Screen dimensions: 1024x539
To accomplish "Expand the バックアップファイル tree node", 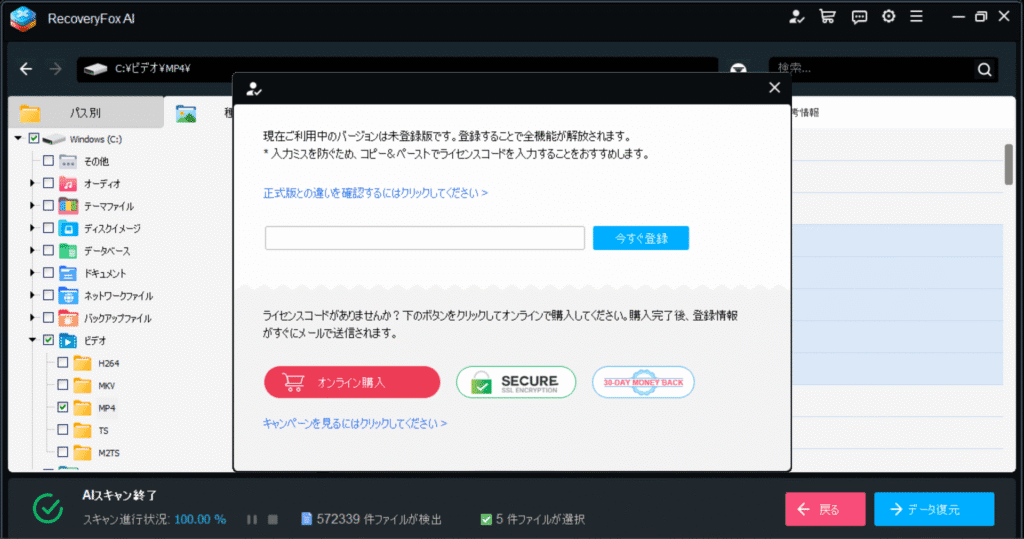I will [32, 318].
